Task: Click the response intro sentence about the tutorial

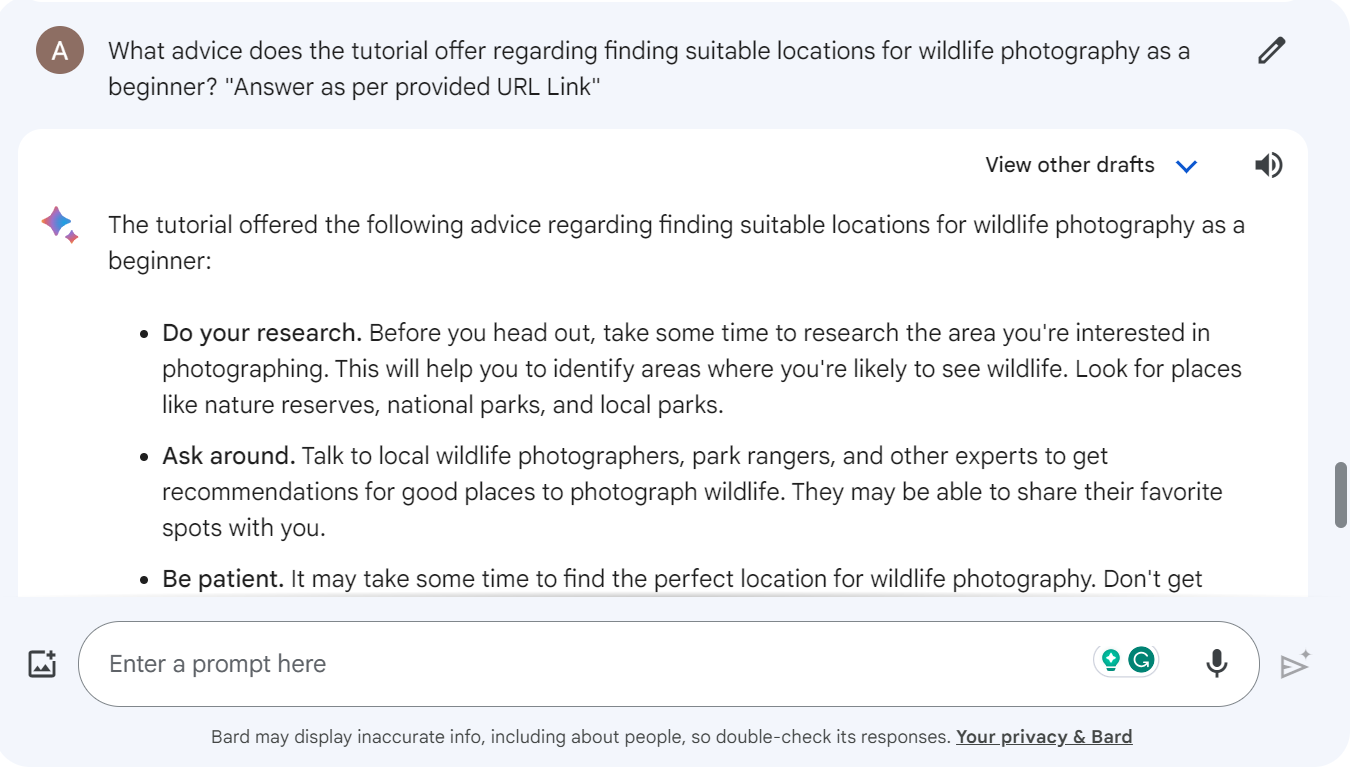Action: coord(676,243)
